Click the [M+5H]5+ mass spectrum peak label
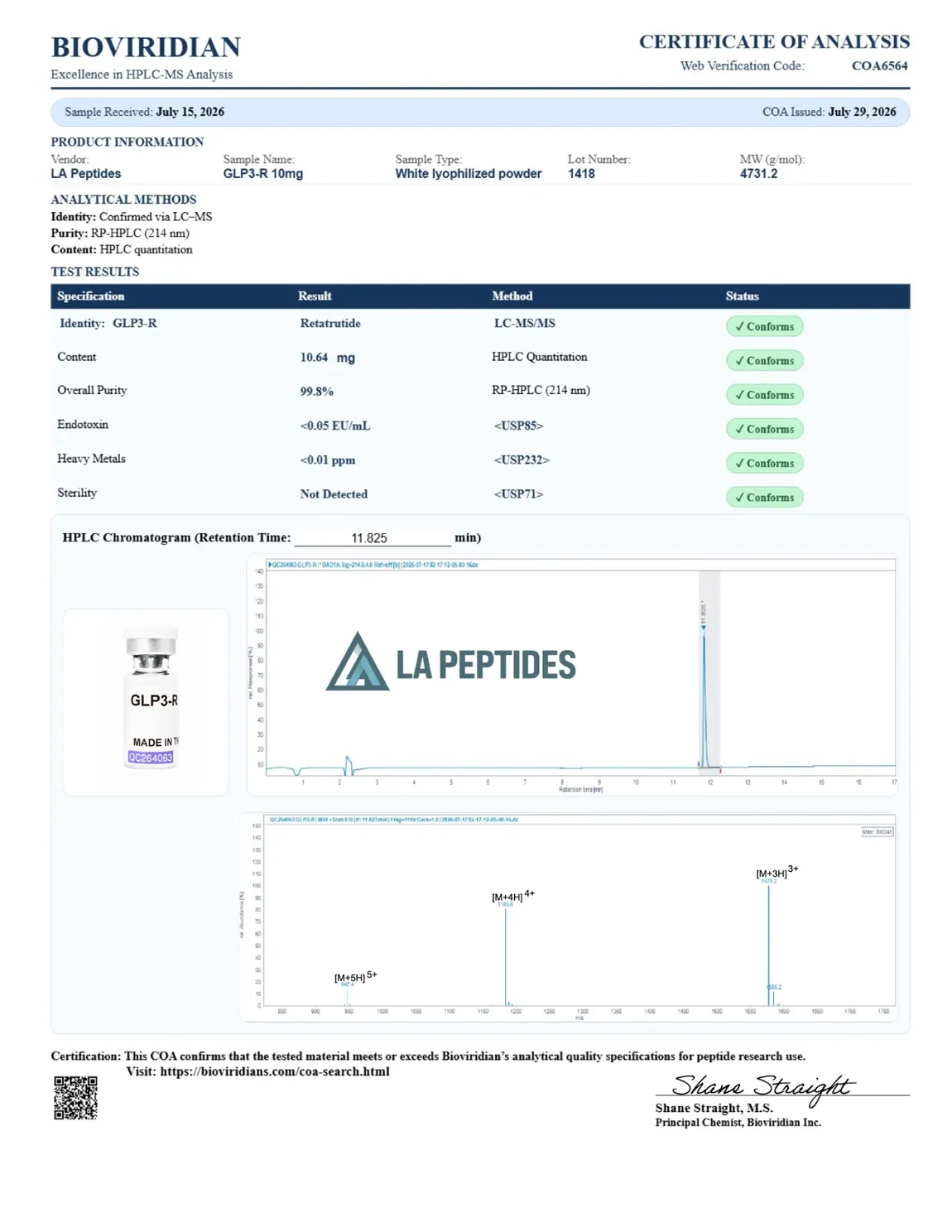The height and width of the screenshot is (1232, 952). 356,977
